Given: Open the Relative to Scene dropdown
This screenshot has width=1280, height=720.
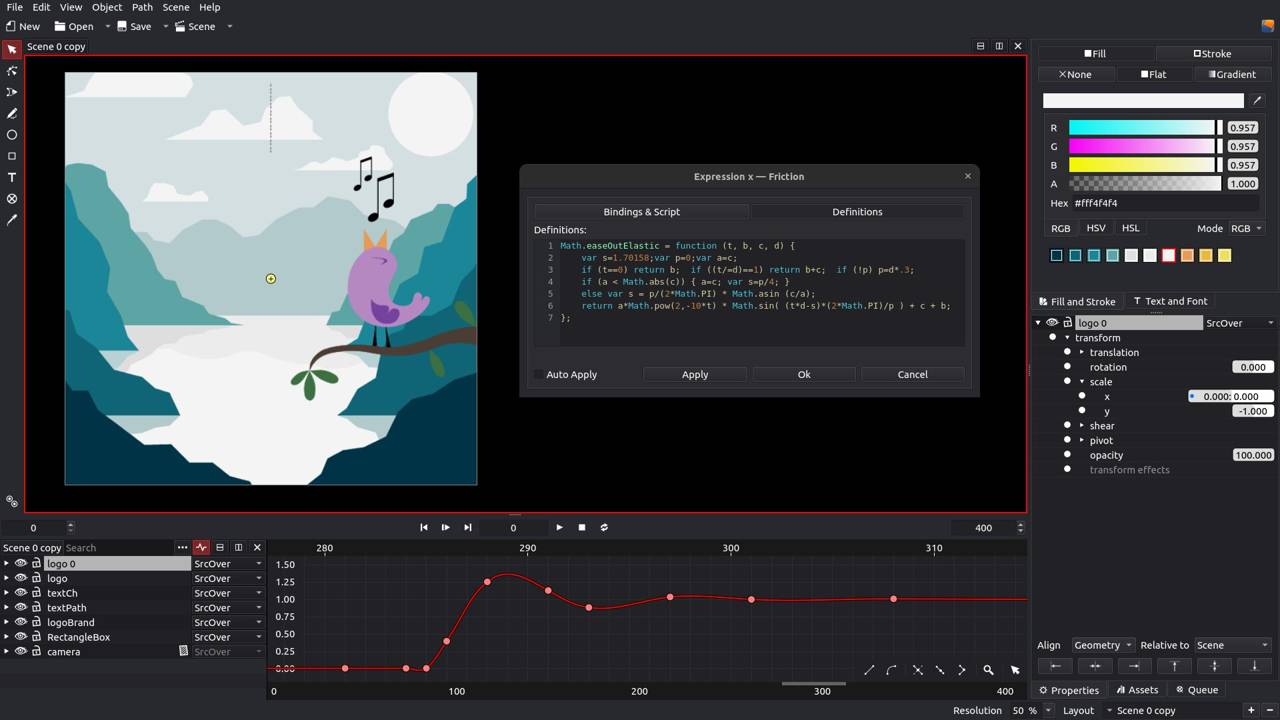Looking at the screenshot, I should (1232, 645).
